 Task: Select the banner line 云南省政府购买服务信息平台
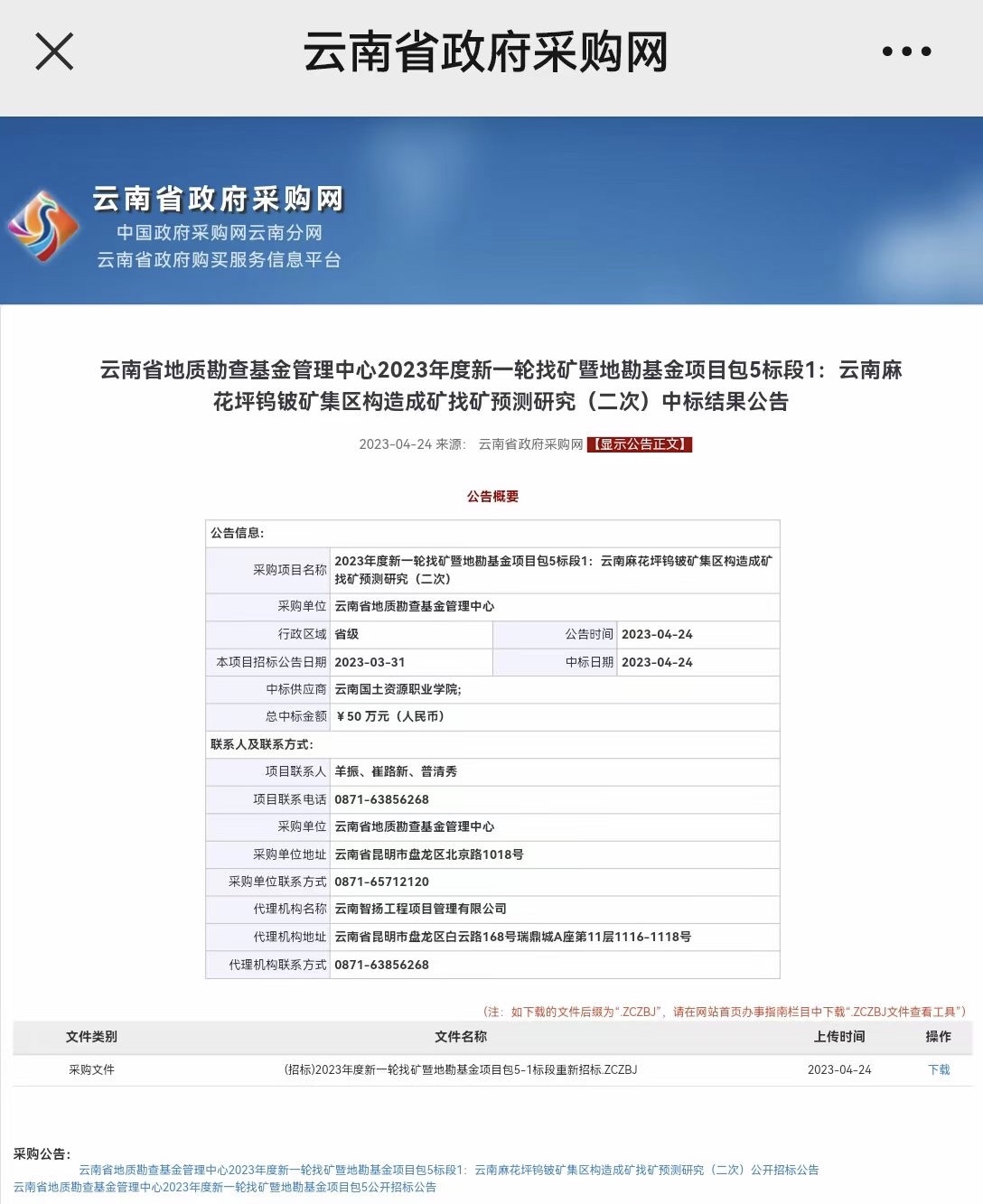point(220,260)
